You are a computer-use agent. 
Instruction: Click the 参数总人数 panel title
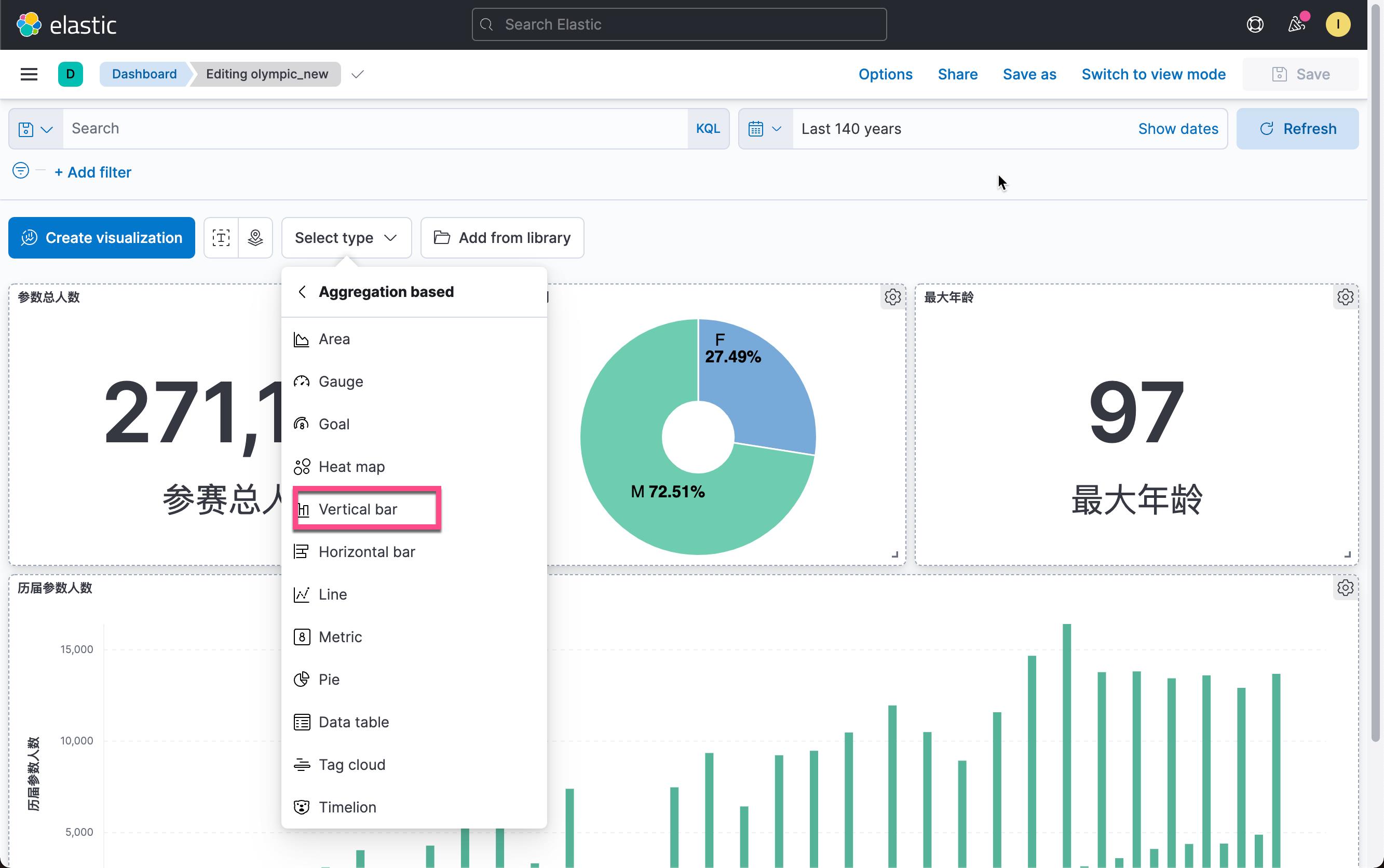[49, 297]
